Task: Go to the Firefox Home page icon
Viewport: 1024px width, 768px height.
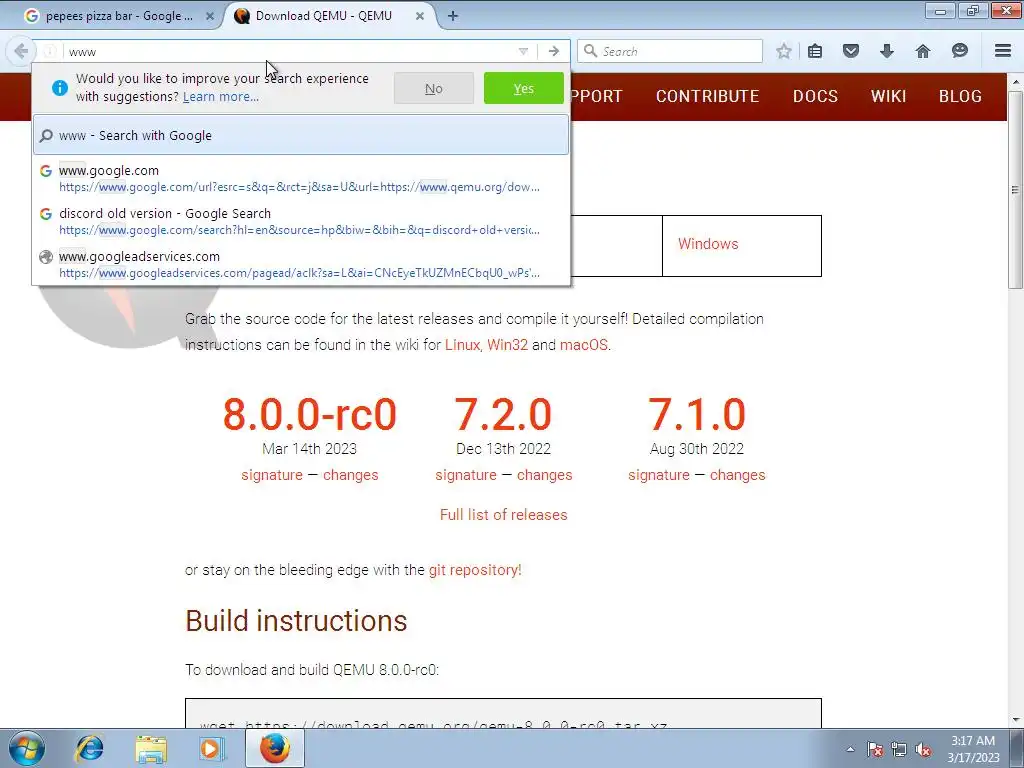Action: (923, 51)
